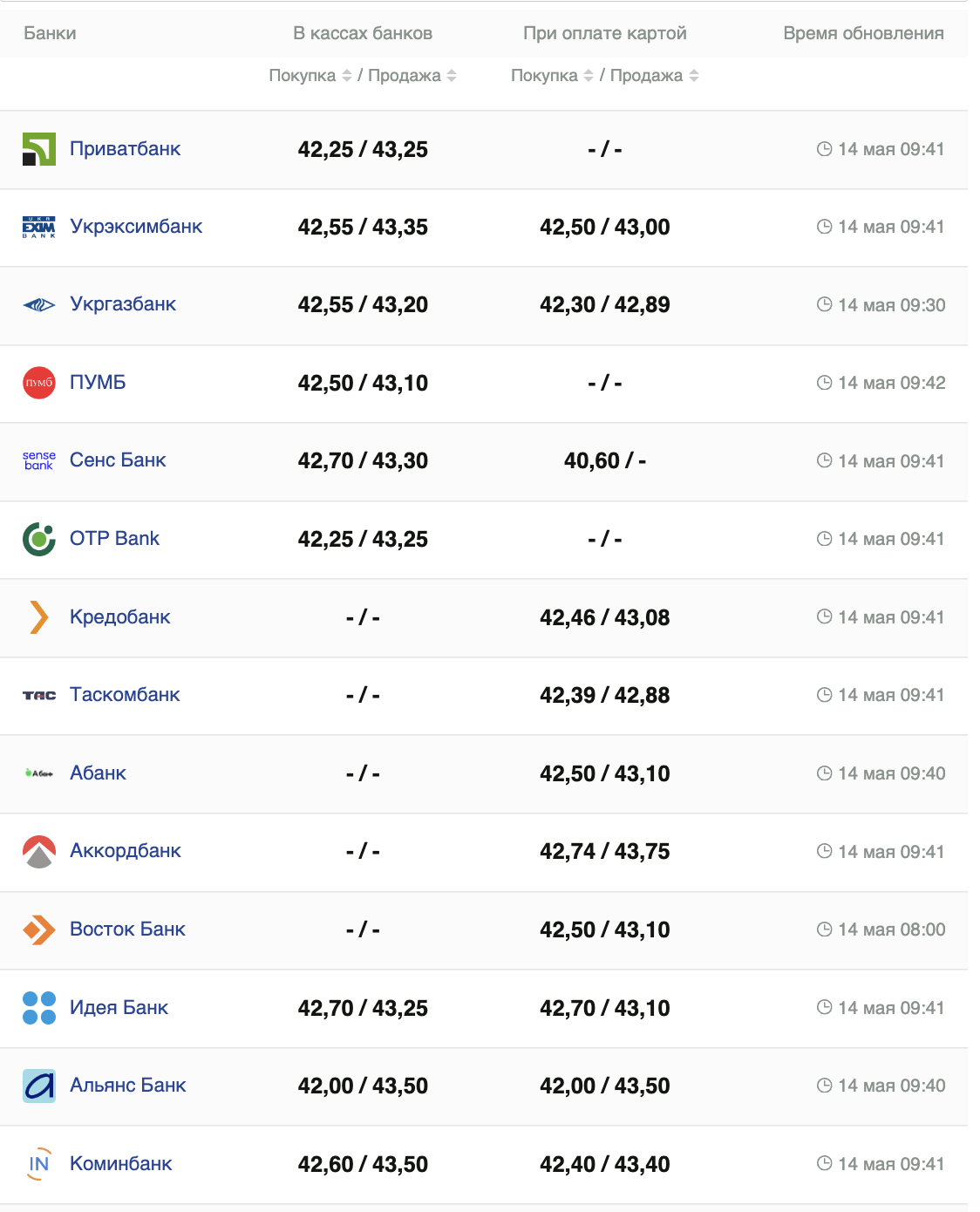Click the Idea Bank blue dots logo
This screenshot has width=980, height=1212.
(39, 1008)
